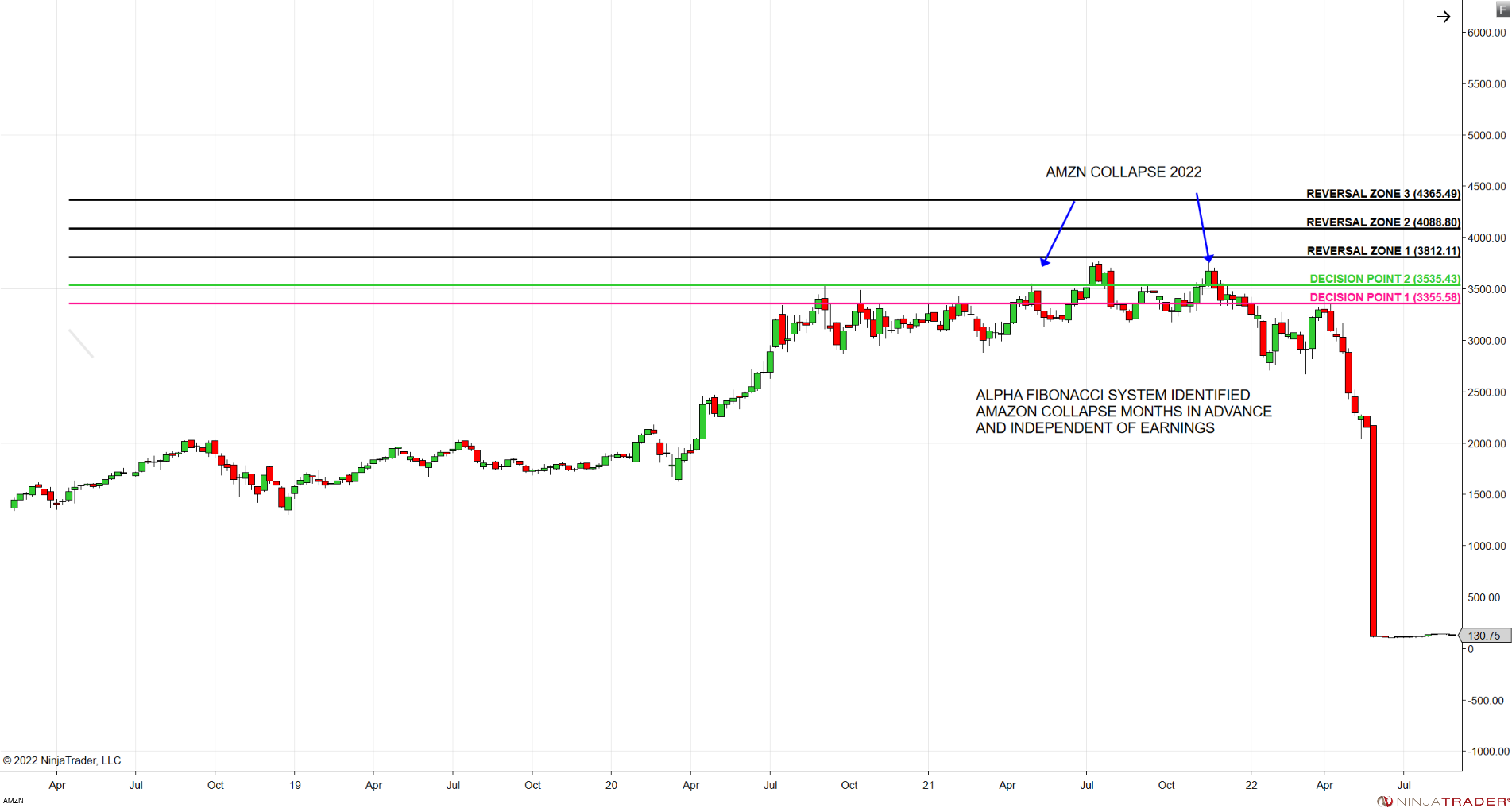Screen dimensions: 1512x808
Task: Click the large red collapse candle in 2022
Action: click(x=1373, y=531)
